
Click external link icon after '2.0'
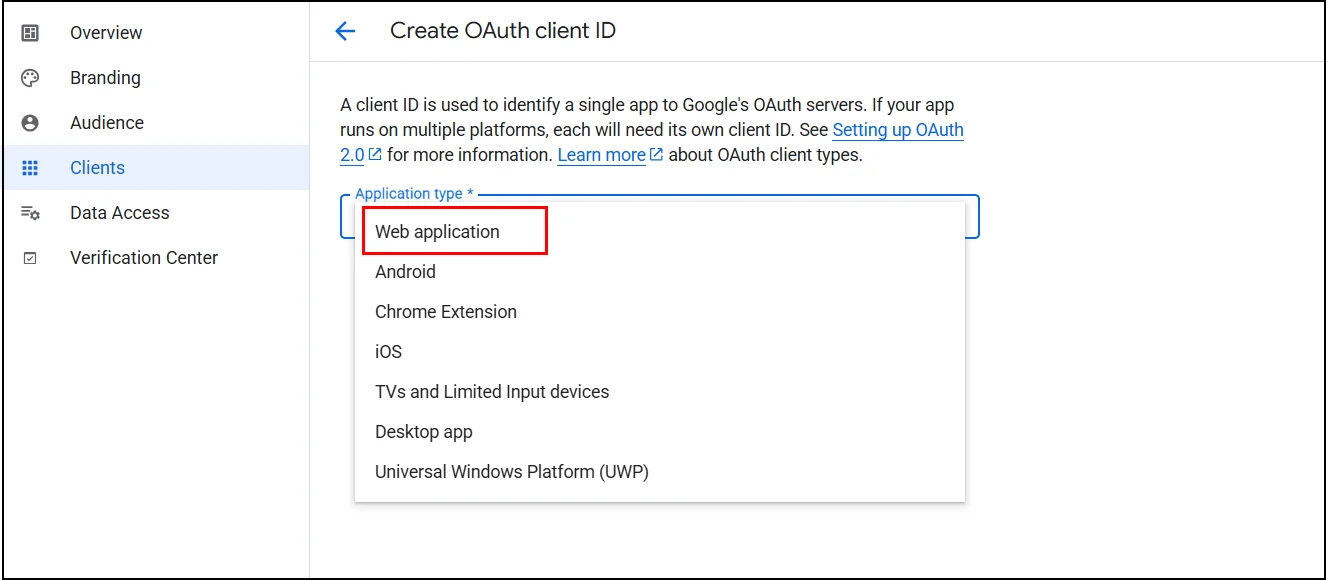pos(375,155)
